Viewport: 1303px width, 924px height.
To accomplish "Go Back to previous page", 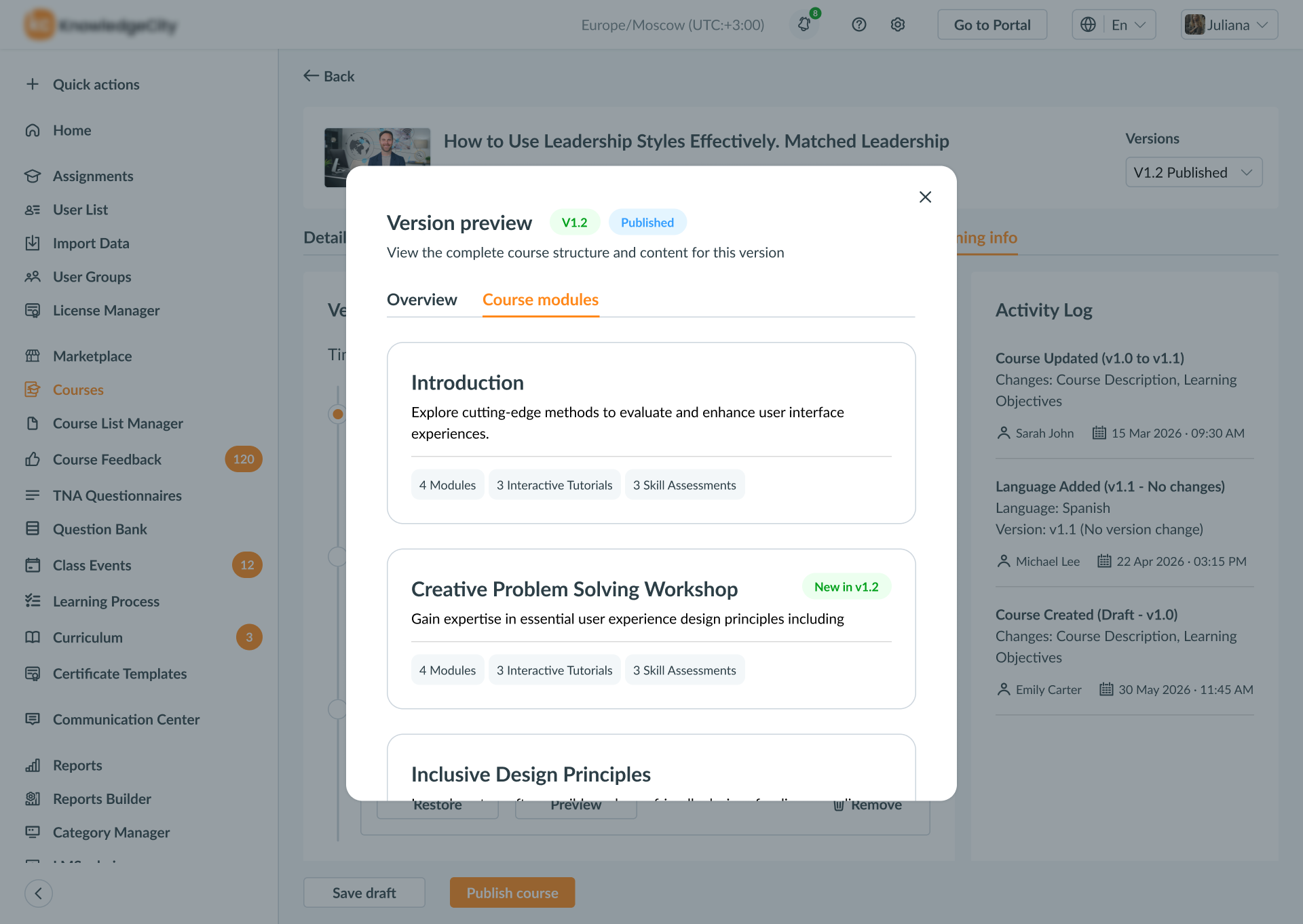I will coord(329,76).
